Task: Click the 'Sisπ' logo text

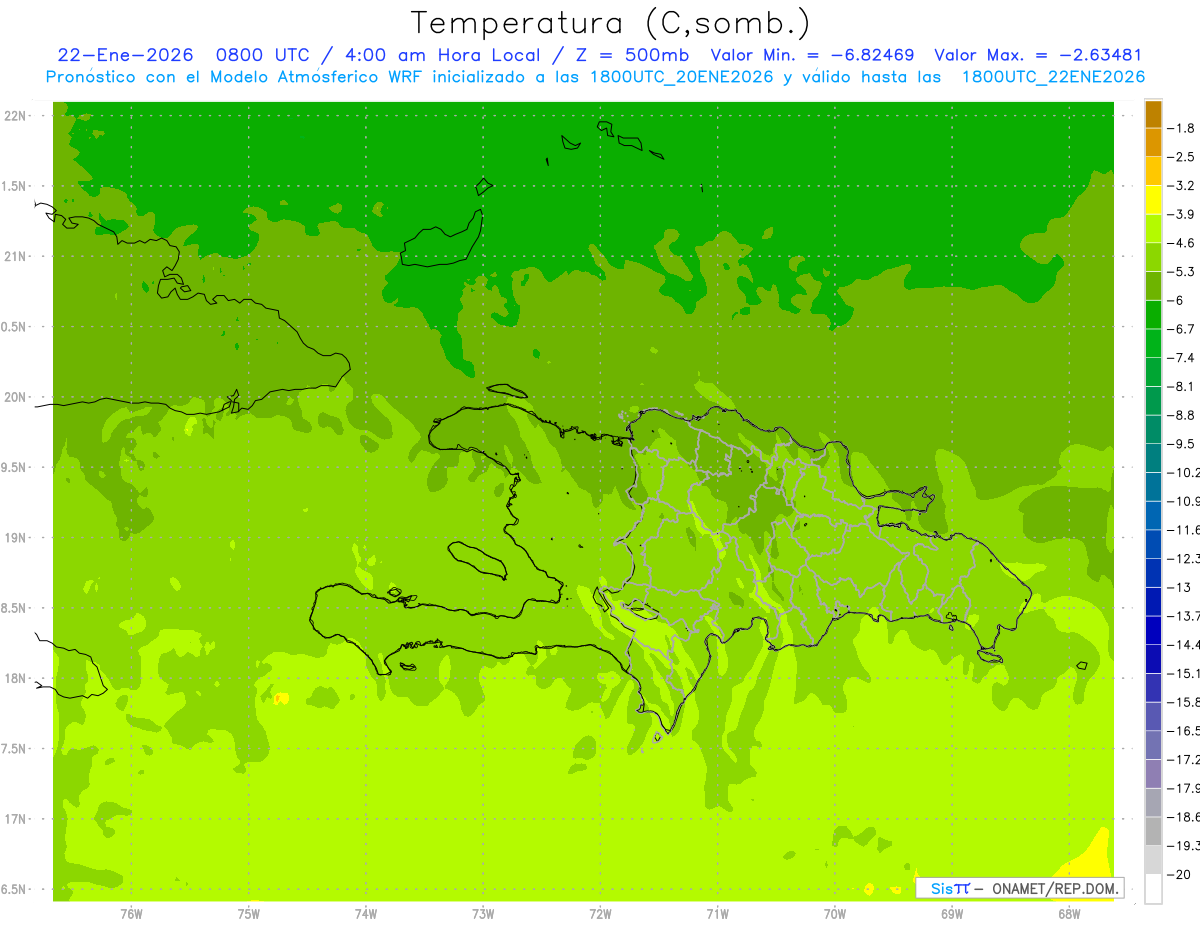Action: tap(950, 888)
